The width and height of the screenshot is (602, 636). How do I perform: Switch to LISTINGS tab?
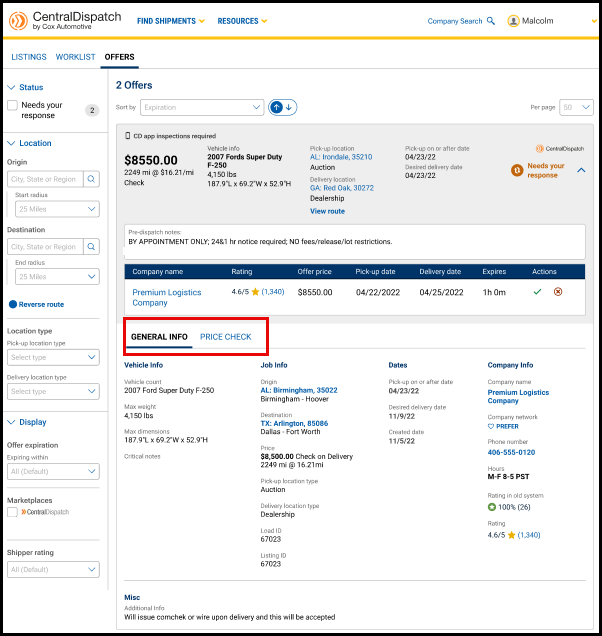point(29,57)
